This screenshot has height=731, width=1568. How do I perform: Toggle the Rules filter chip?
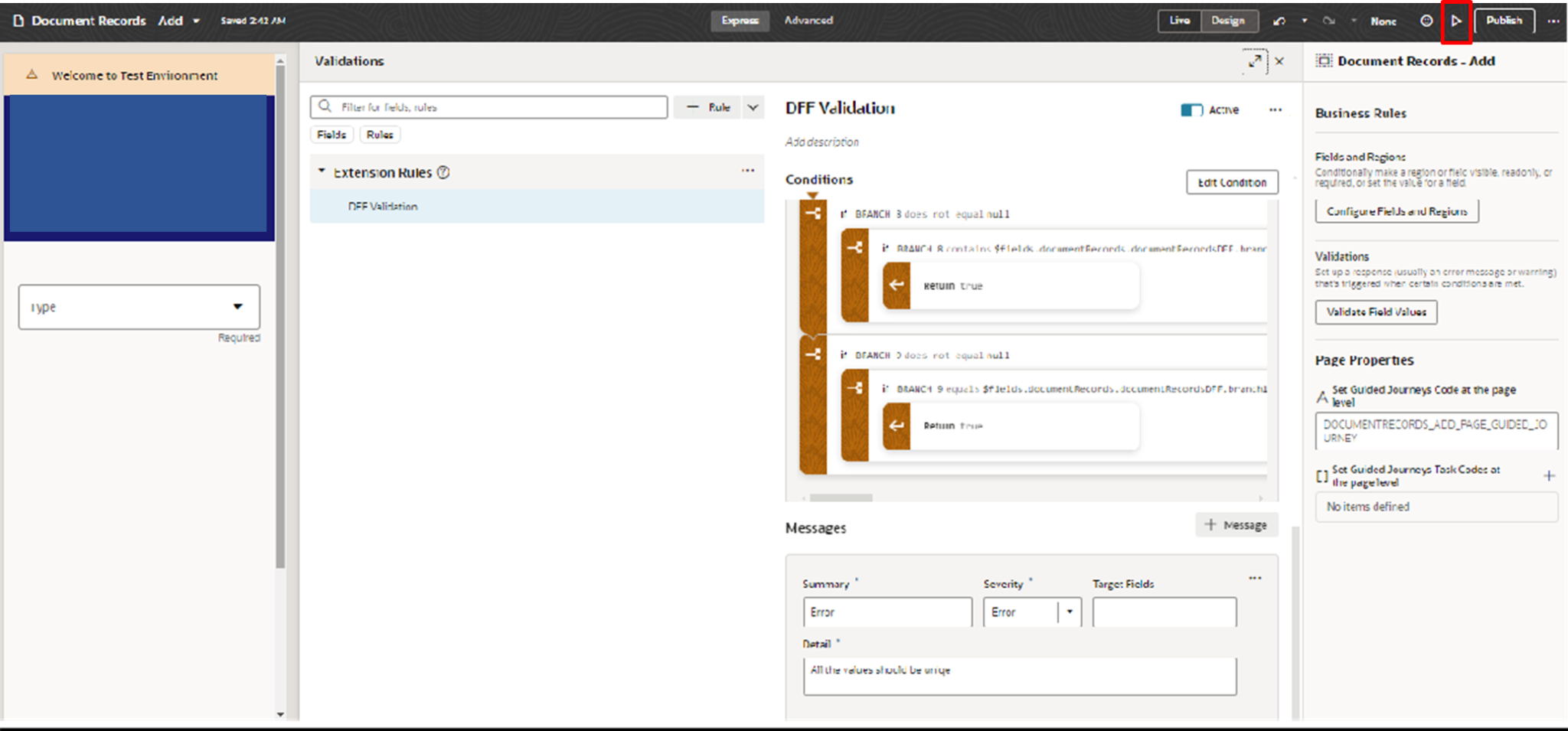pyautogui.click(x=379, y=134)
